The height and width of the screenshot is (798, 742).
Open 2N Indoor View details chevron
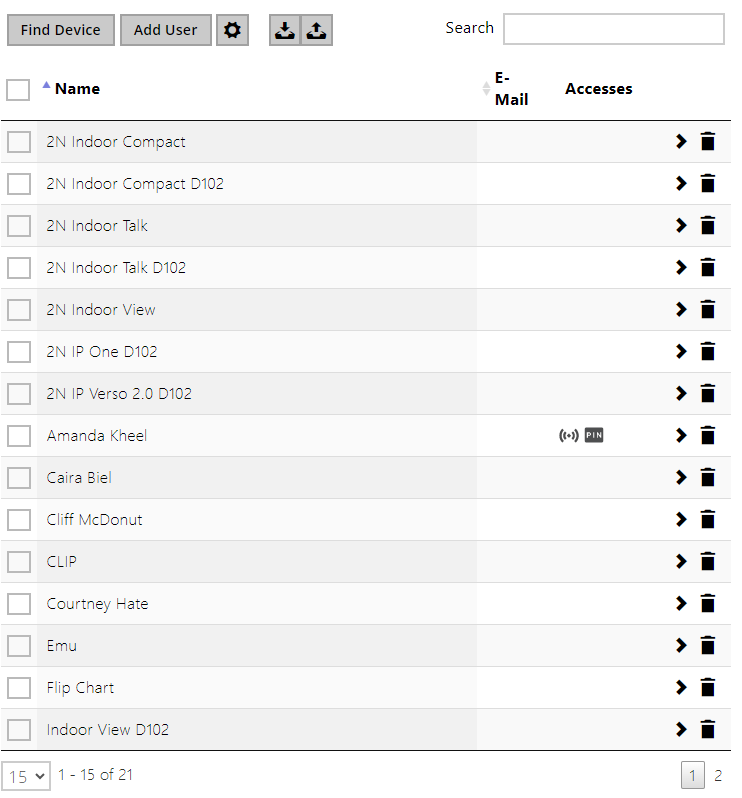tap(681, 309)
